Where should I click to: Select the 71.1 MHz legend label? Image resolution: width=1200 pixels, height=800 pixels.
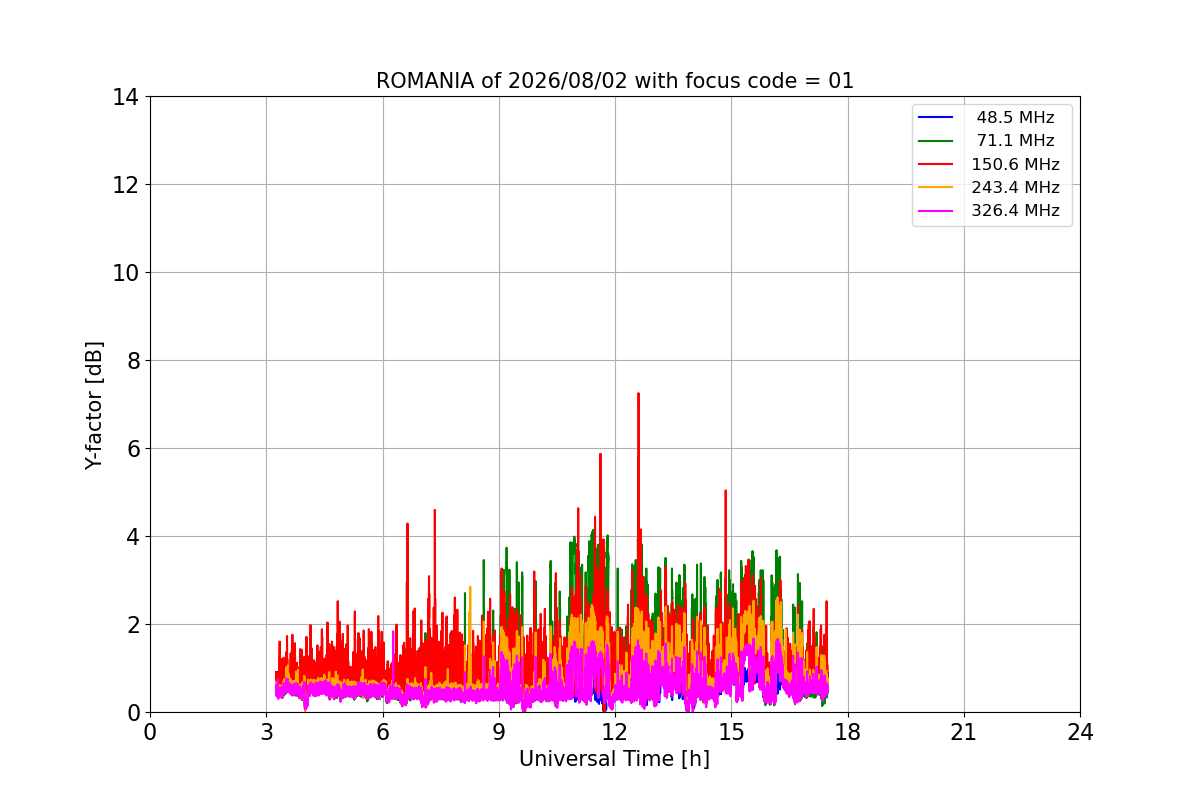pyautogui.click(x=1015, y=141)
